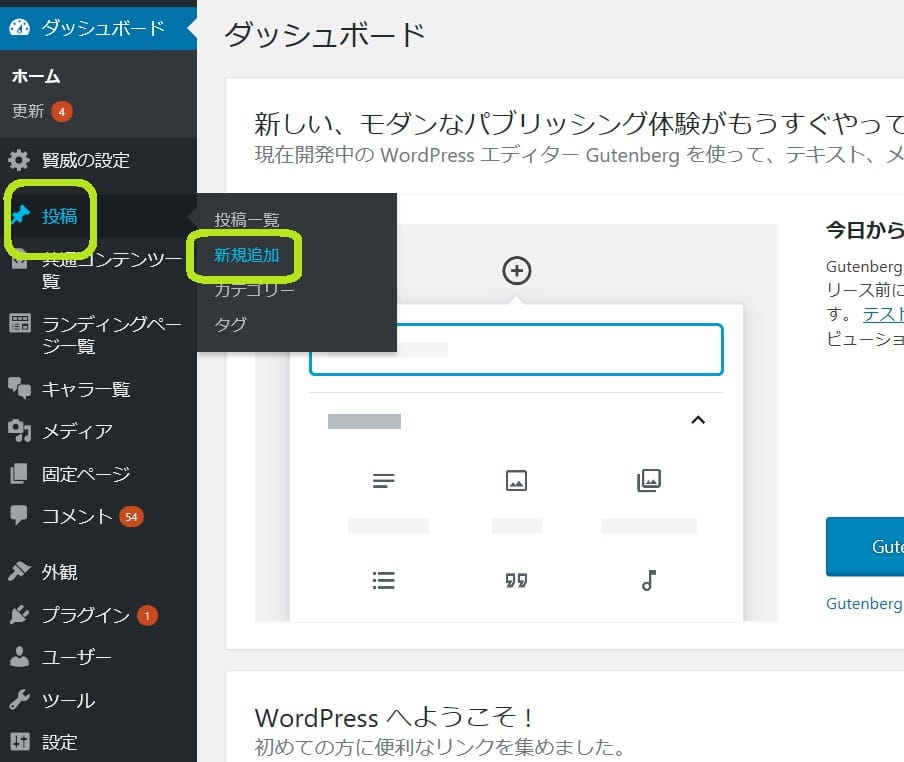Click the paintbrush icon beside 外観
This screenshot has height=762, width=904.
[x=20, y=571]
